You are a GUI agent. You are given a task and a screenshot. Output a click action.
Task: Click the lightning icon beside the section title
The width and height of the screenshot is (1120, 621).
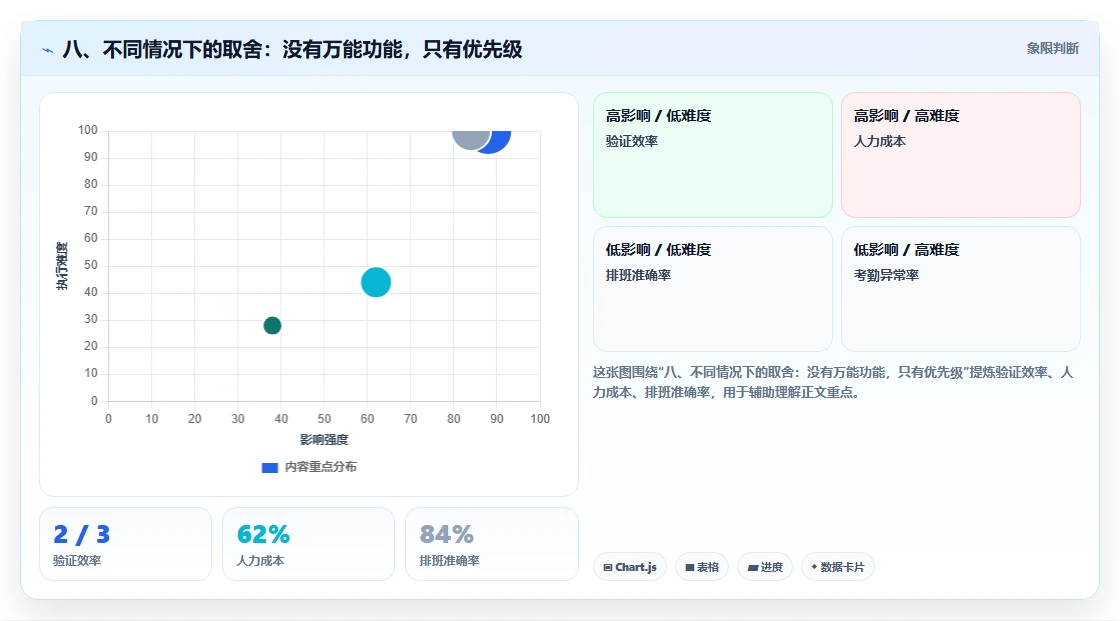(48, 50)
